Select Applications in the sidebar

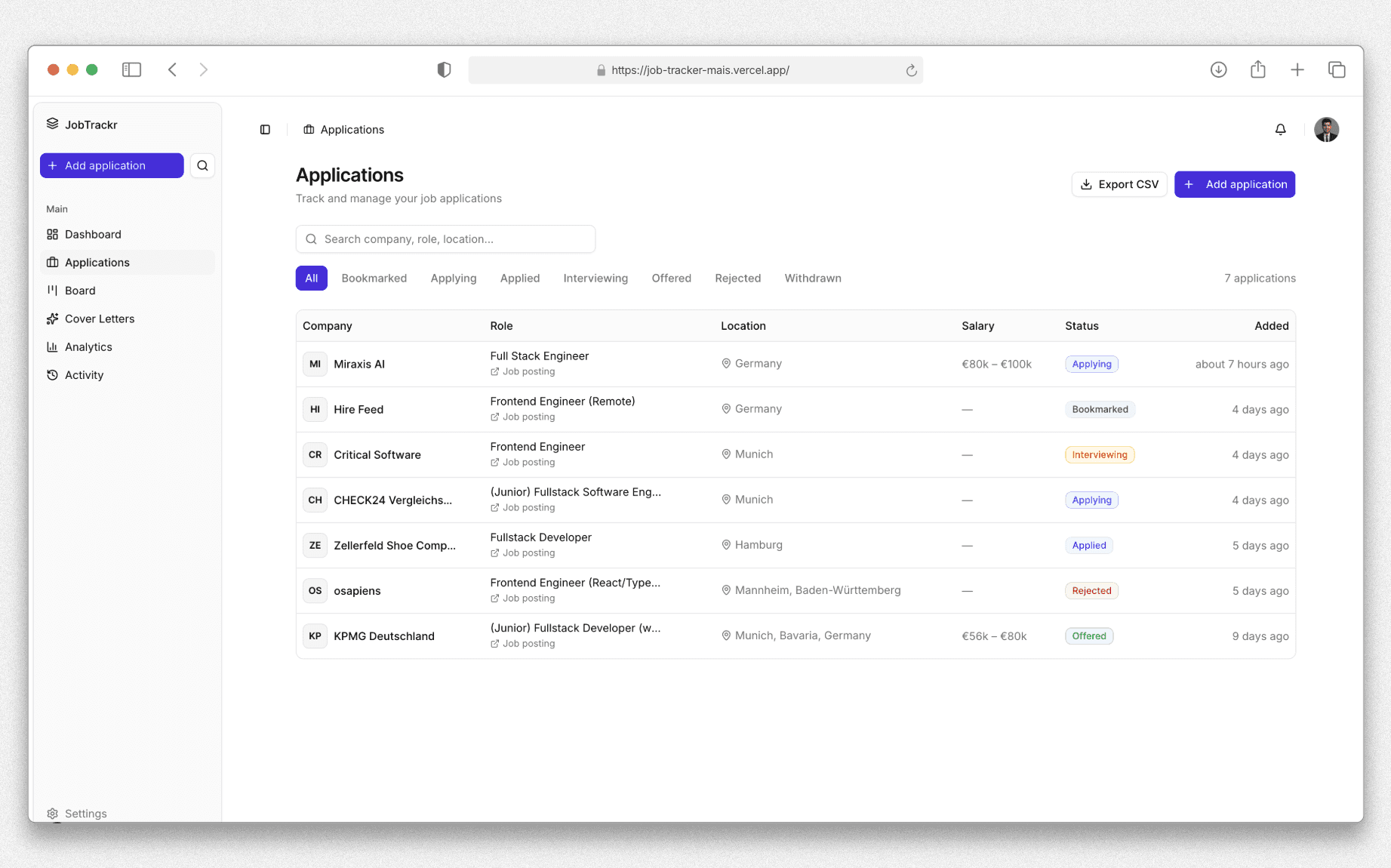click(x=127, y=262)
